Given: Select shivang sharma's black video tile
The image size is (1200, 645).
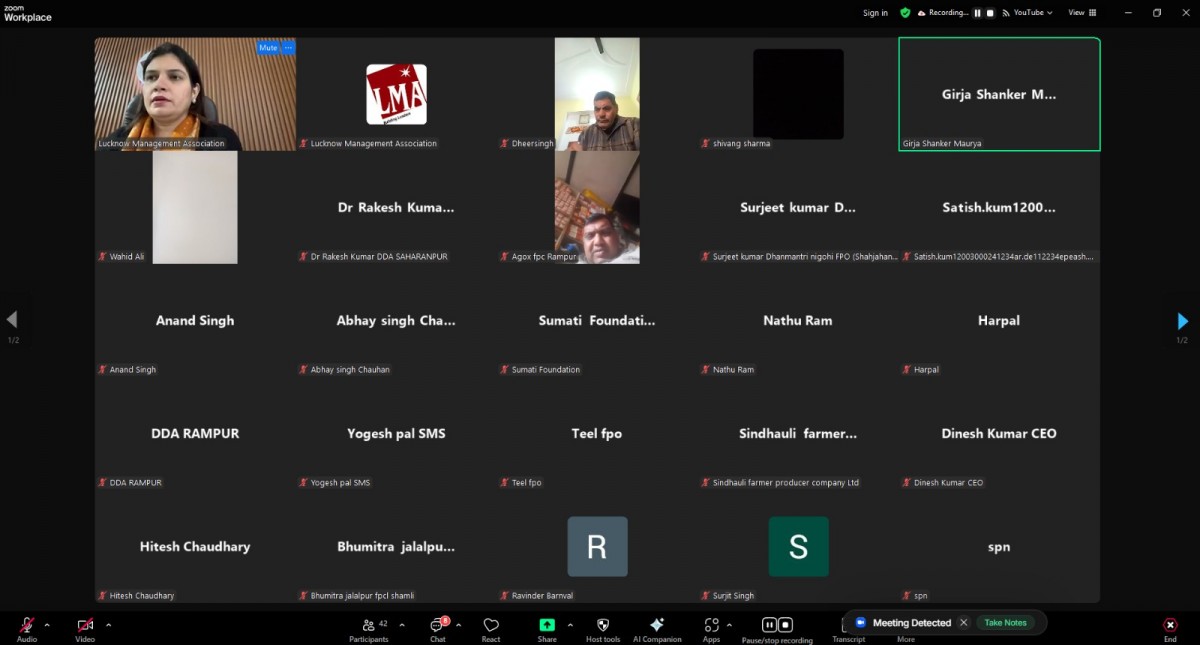Looking at the screenshot, I should pos(798,94).
